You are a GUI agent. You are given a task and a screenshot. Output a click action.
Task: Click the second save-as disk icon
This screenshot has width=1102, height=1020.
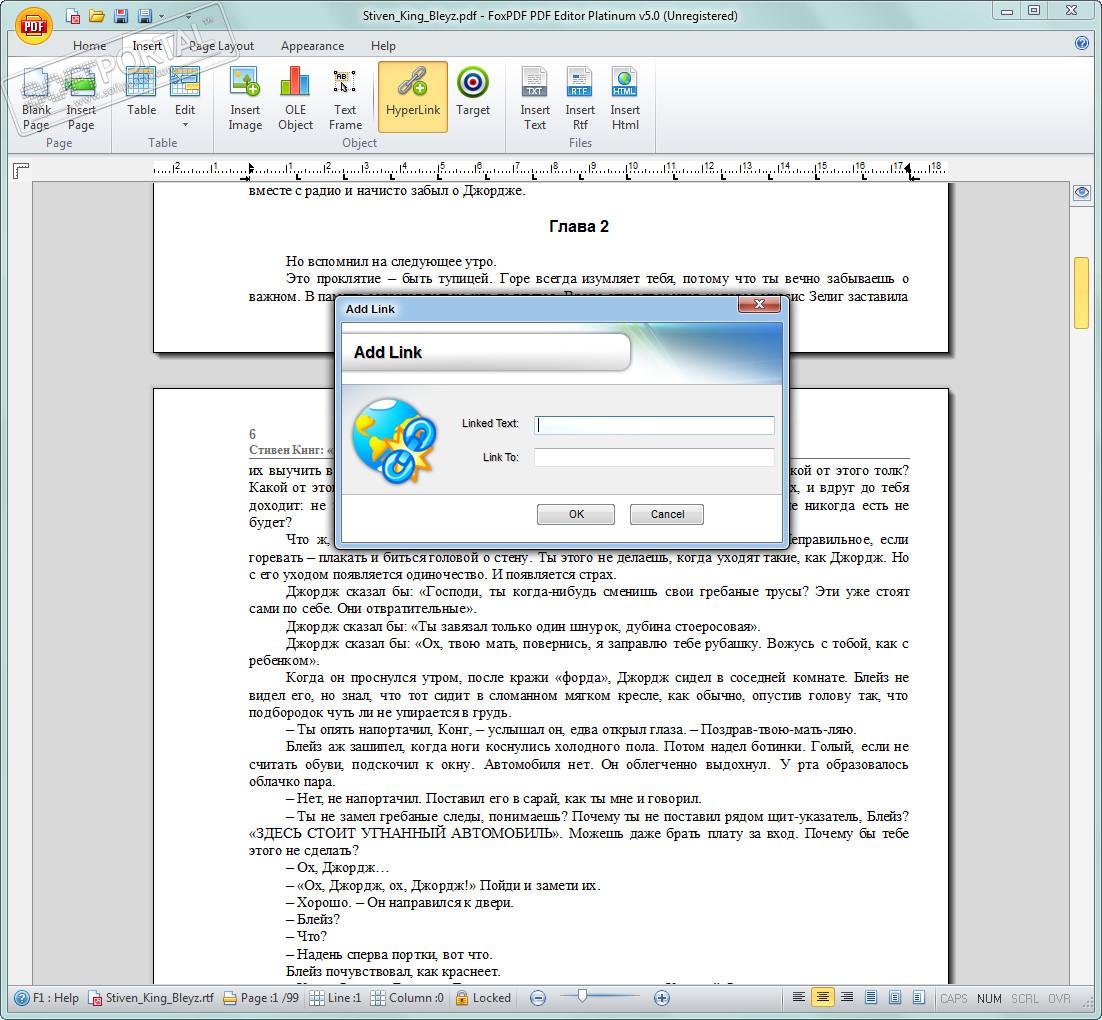pyautogui.click(x=145, y=16)
